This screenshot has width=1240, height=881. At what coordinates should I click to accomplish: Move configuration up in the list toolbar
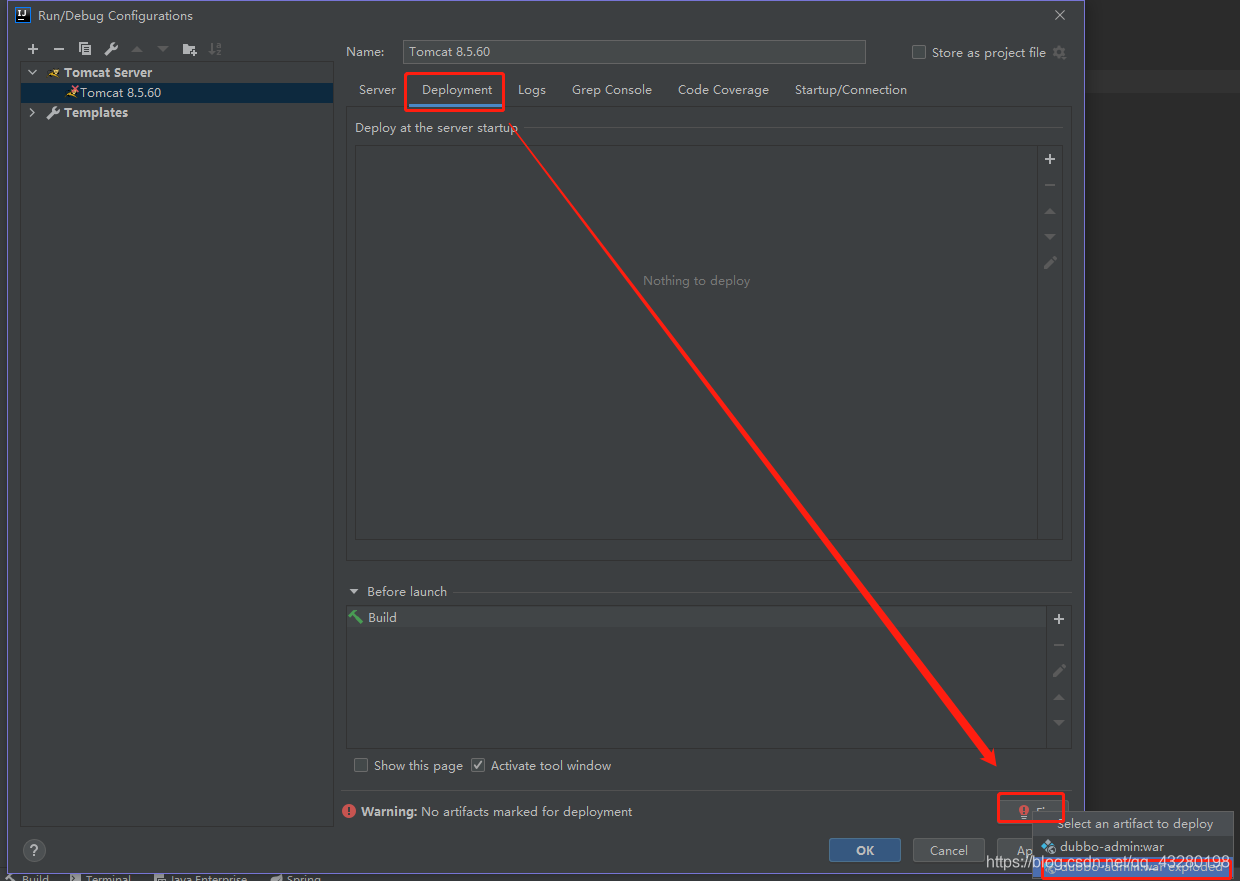click(x=137, y=49)
